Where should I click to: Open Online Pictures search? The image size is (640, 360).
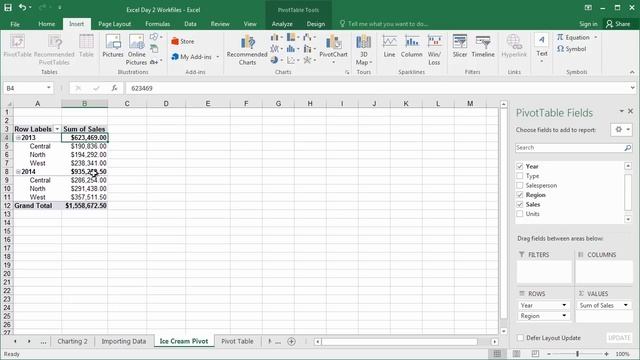[x=136, y=50]
